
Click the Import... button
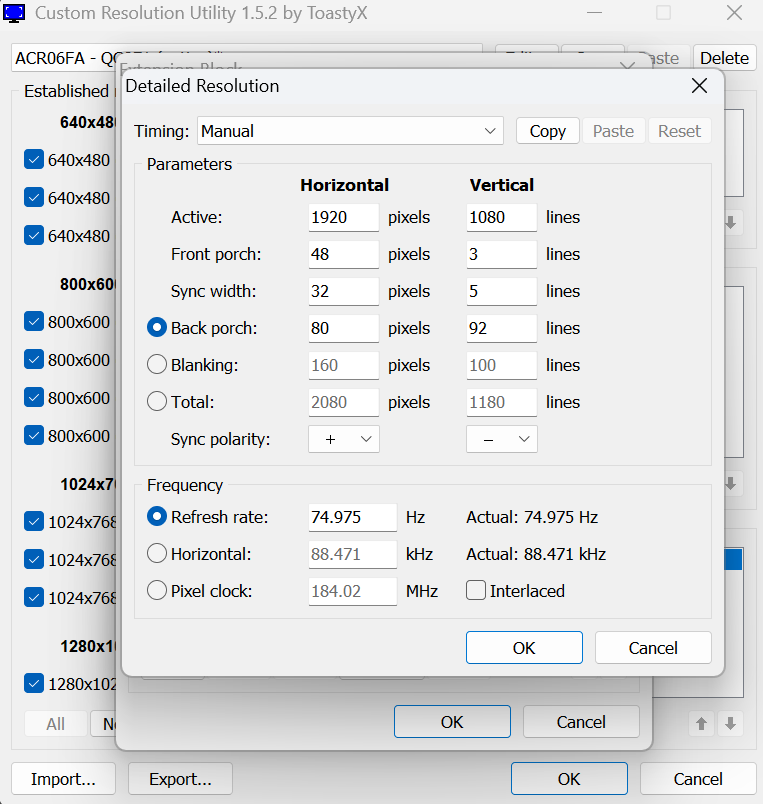(63, 779)
